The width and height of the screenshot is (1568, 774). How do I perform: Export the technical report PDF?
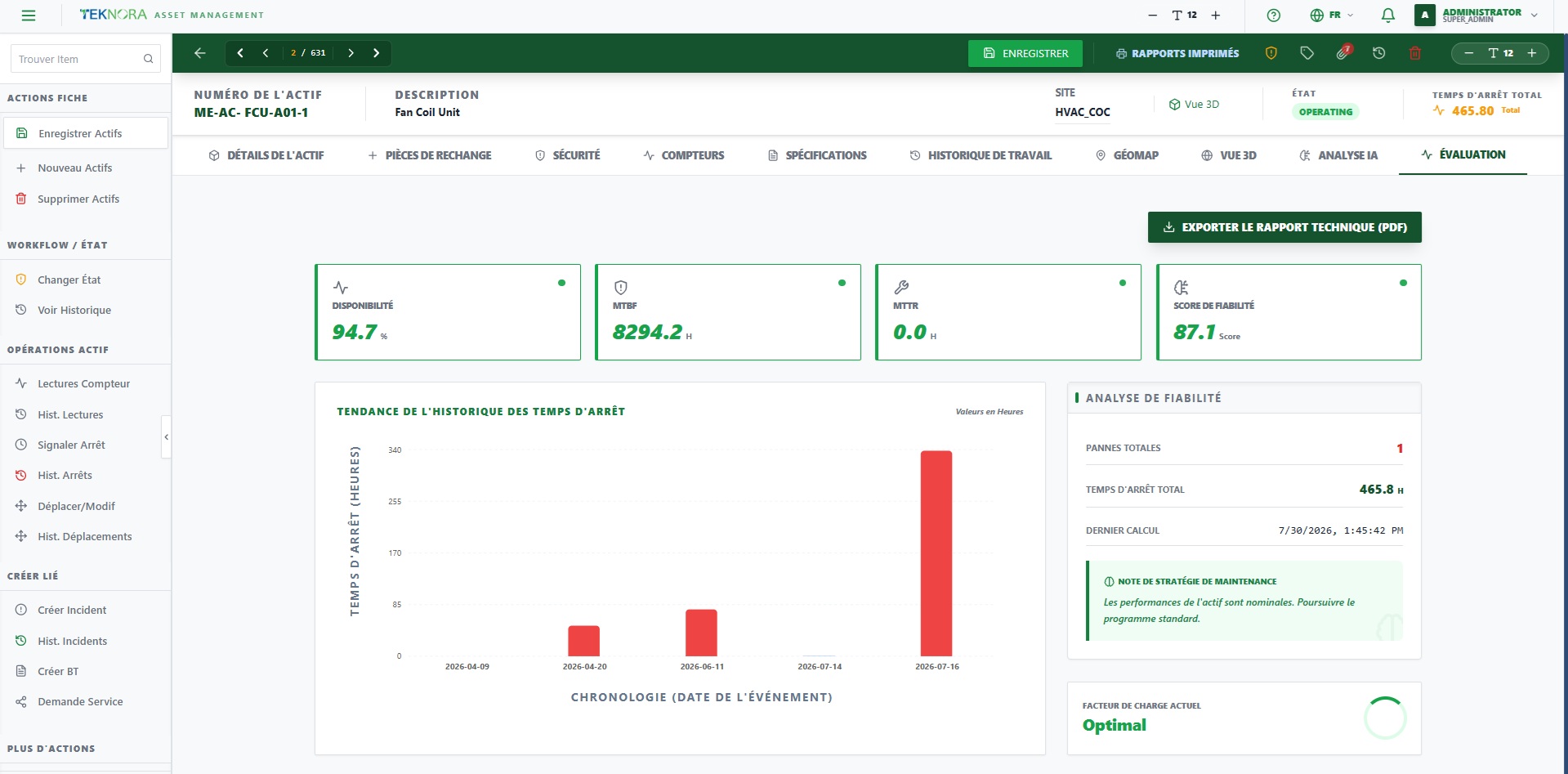pyautogui.click(x=1284, y=227)
